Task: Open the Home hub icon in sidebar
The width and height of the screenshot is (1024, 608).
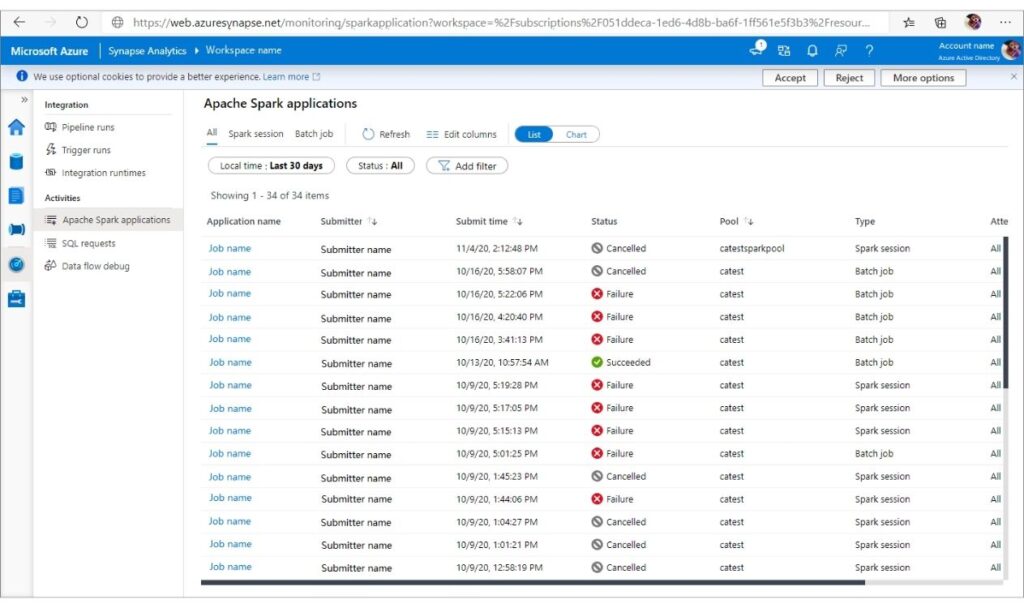Action: (16, 127)
